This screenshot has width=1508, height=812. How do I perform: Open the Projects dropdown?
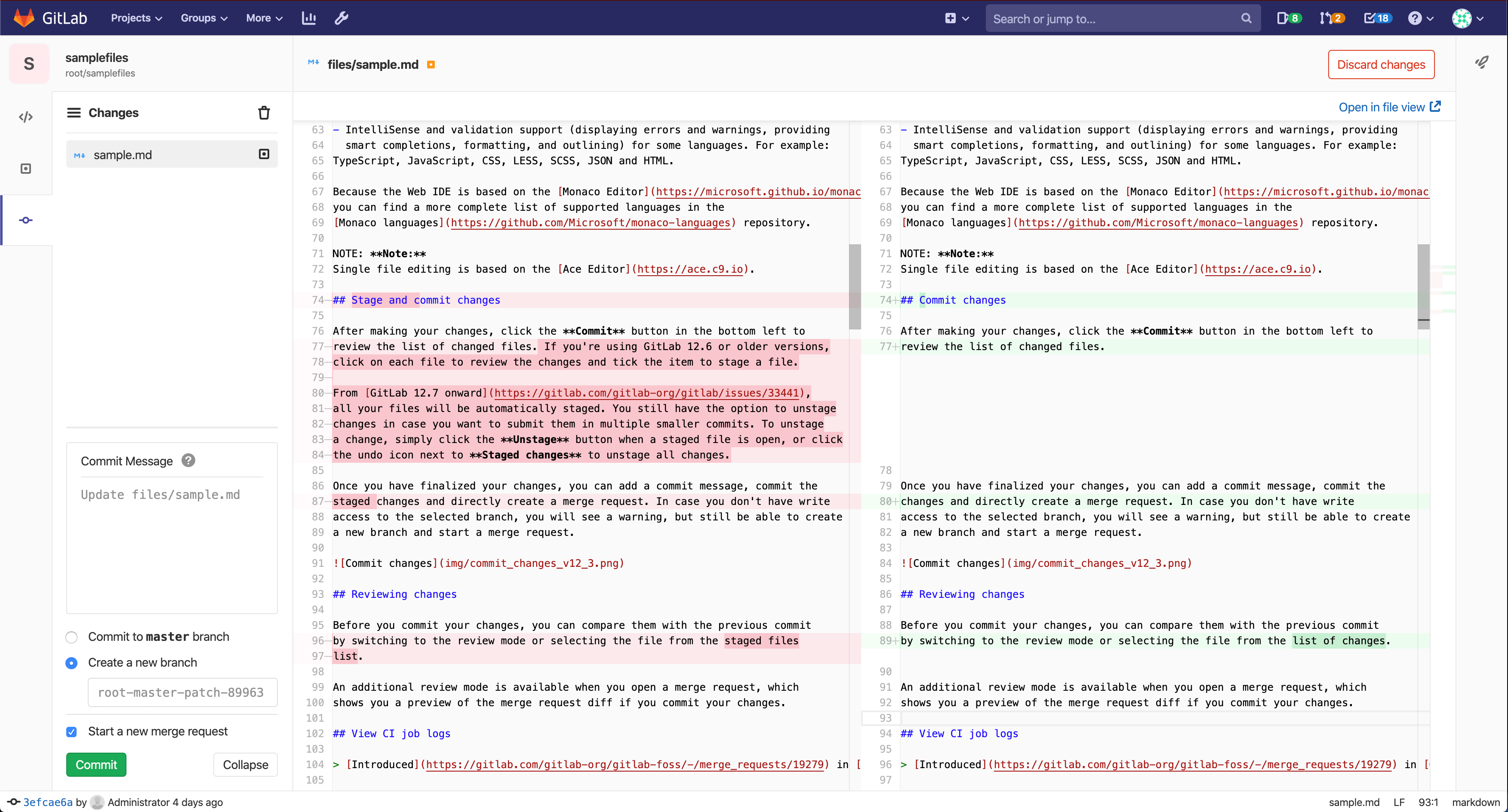coord(135,18)
